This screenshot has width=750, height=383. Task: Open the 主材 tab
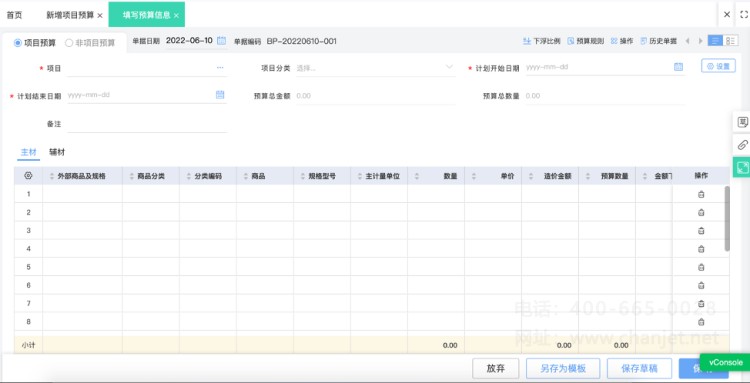pos(28,152)
